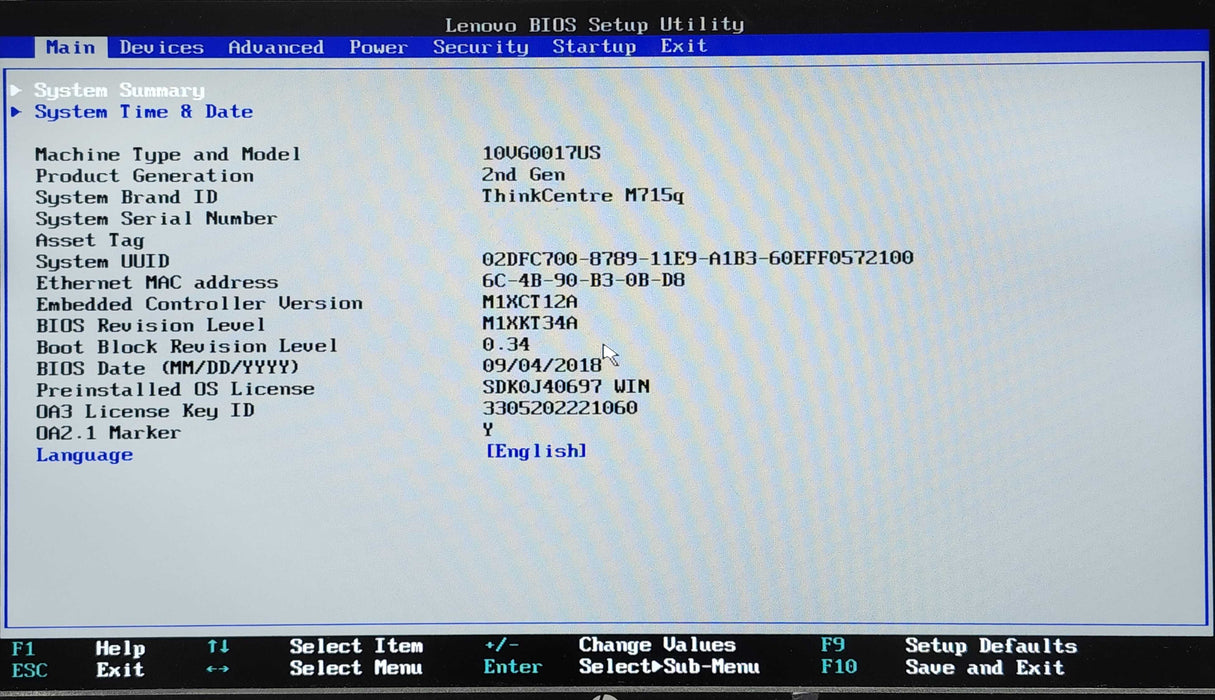Screen dimensions: 1215x700
Task: Select the System UUID label
Action: coord(102,262)
